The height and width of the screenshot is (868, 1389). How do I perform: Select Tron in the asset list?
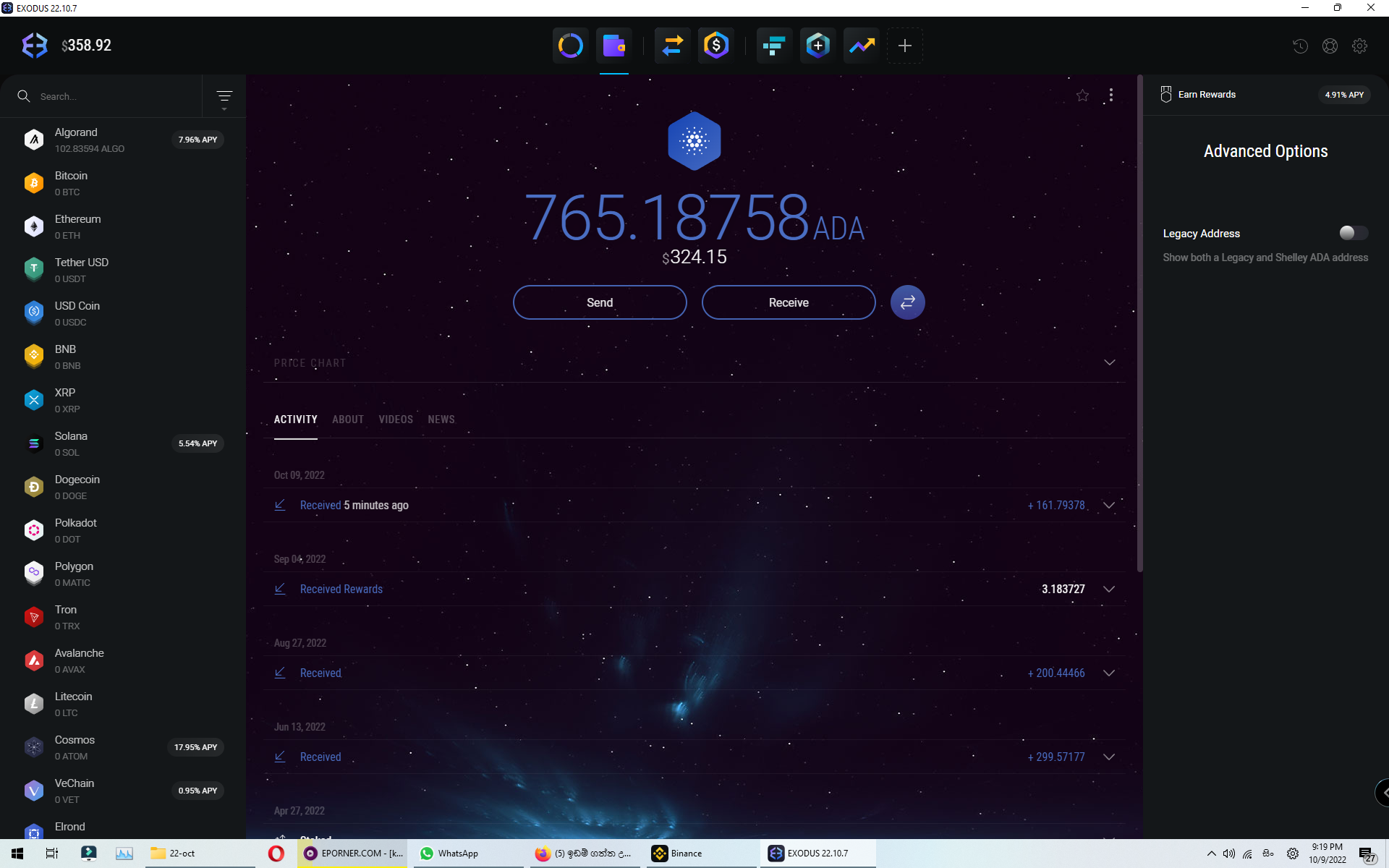click(x=123, y=617)
